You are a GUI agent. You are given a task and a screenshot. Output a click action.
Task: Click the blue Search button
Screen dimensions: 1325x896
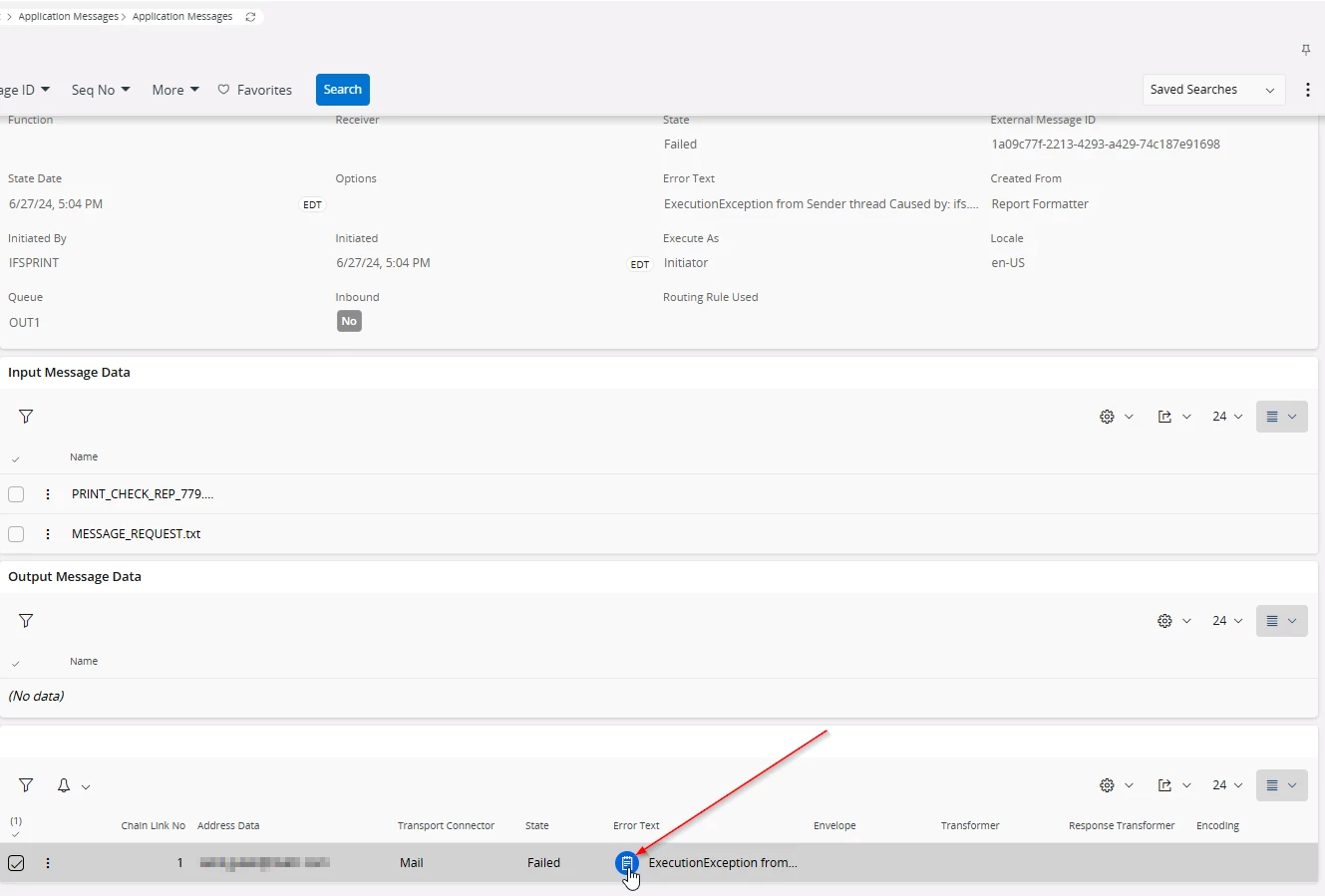[x=342, y=90]
